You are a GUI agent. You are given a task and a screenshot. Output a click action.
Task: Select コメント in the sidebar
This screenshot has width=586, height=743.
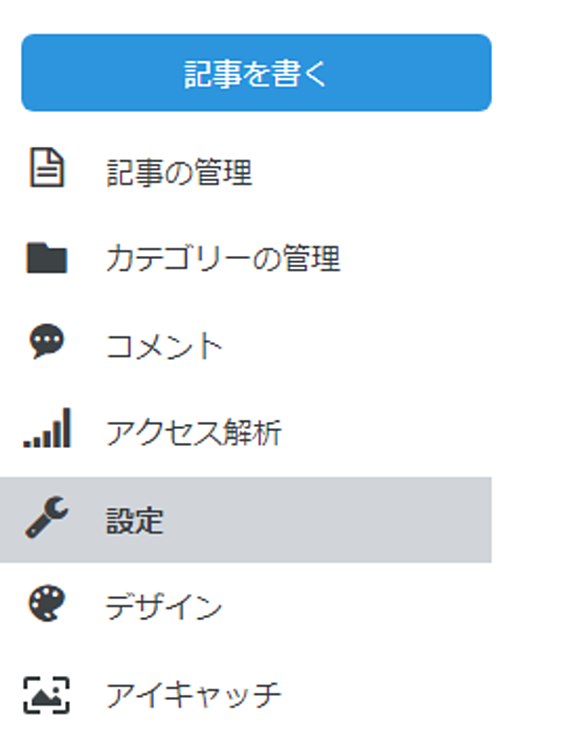click(x=164, y=345)
